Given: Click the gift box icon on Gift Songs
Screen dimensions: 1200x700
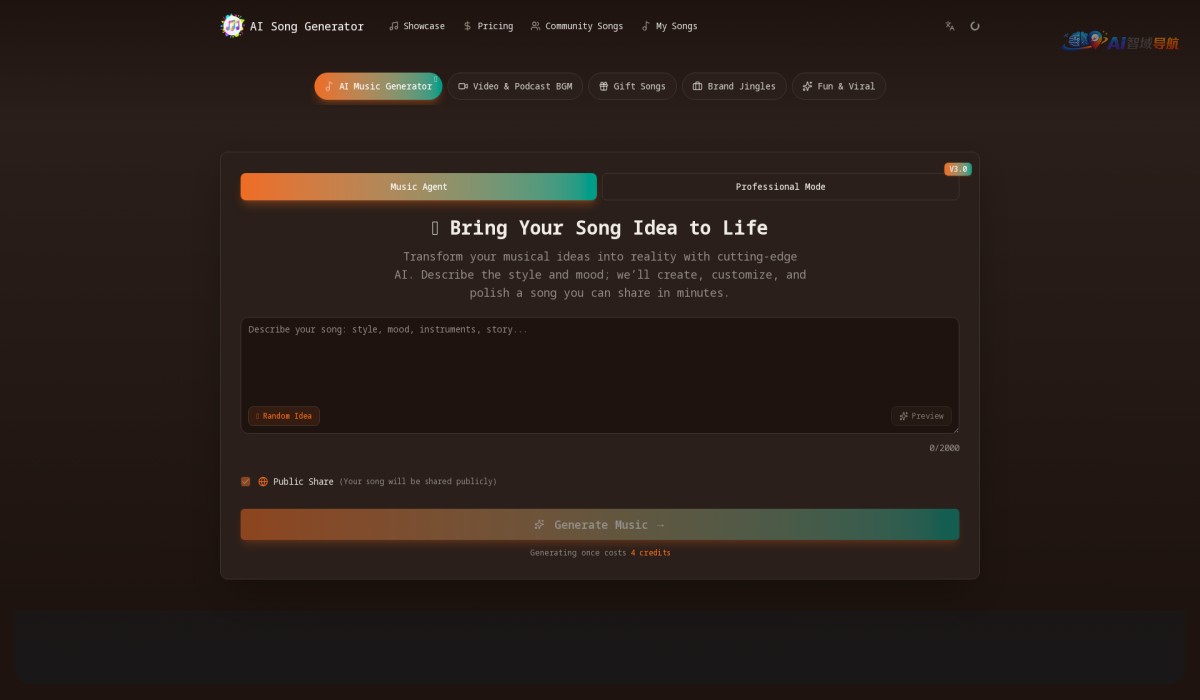Looking at the screenshot, I should tap(603, 86).
